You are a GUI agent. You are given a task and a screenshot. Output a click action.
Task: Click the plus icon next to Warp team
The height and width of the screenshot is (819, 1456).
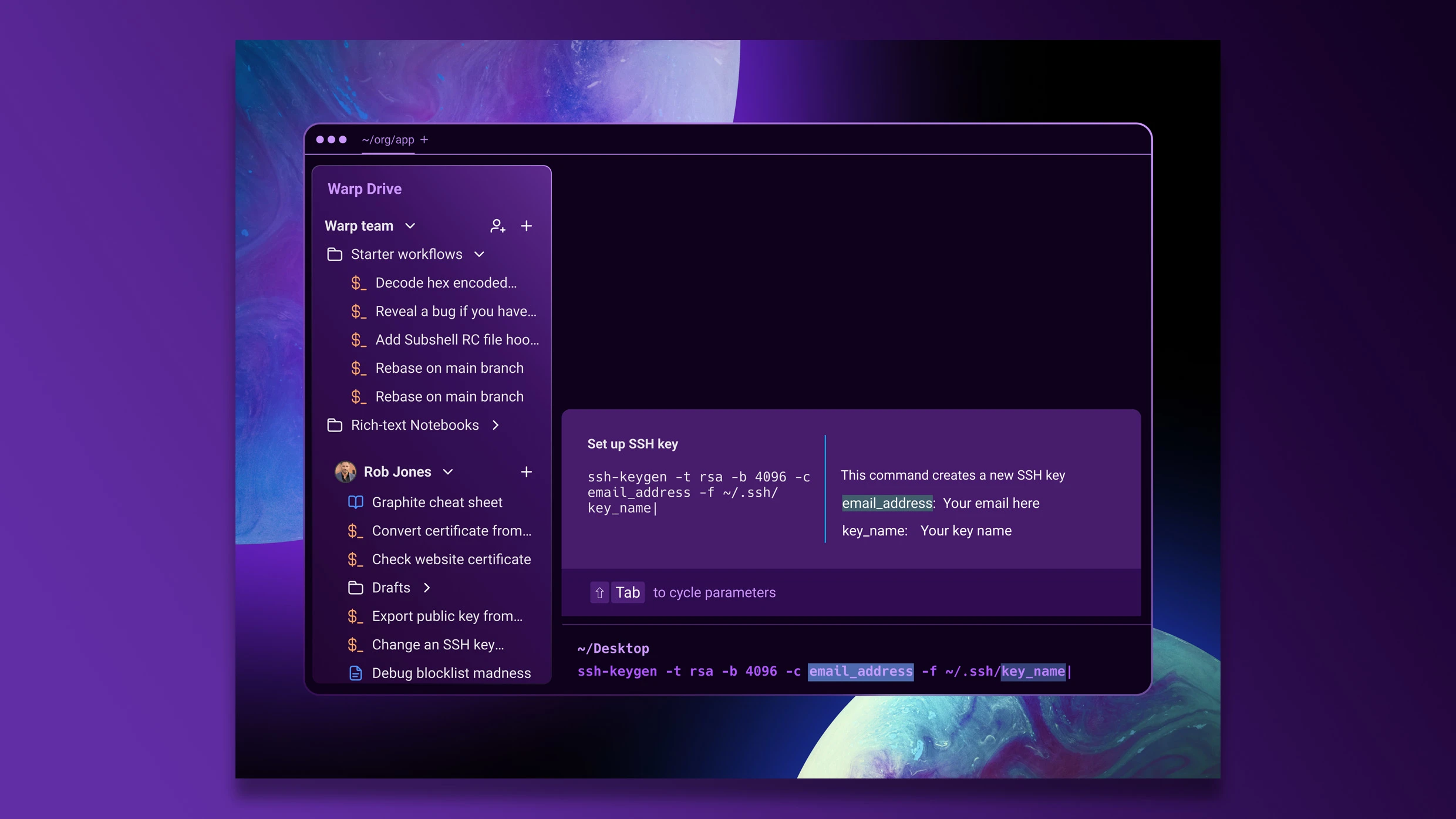[x=526, y=225]
